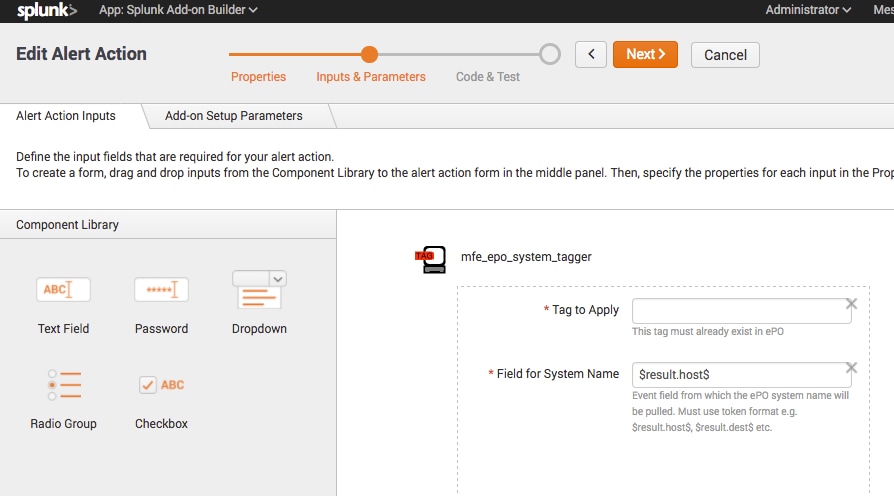Click the Checkbox label text
894x496 pixels.
point(161,424)
